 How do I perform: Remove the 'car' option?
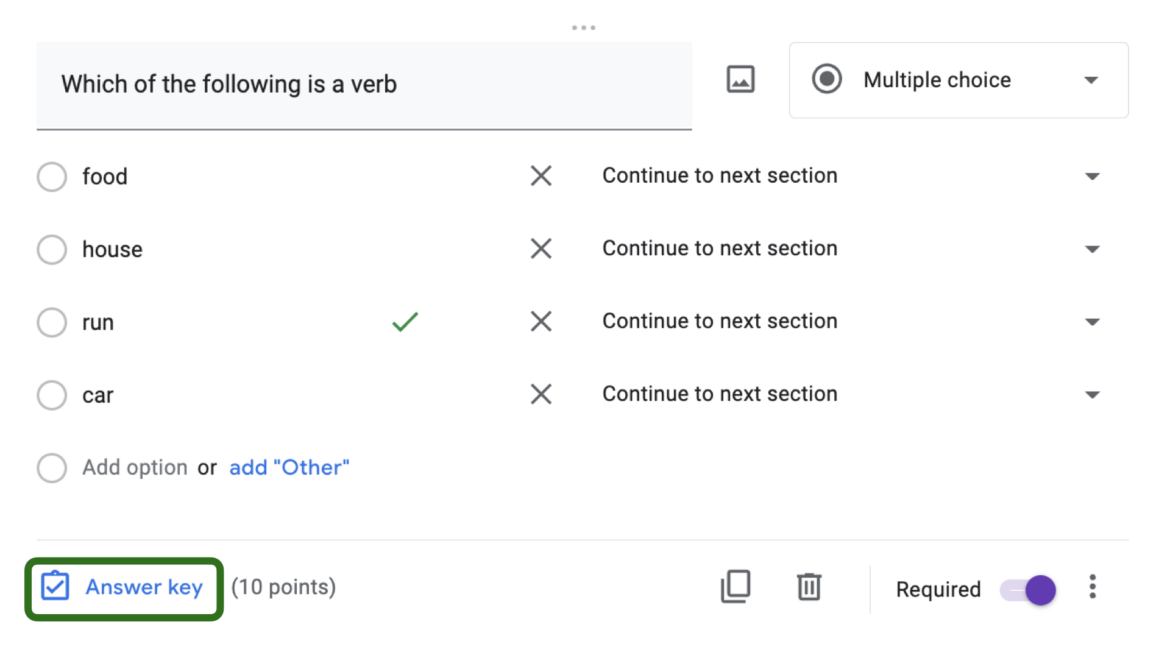541,395
